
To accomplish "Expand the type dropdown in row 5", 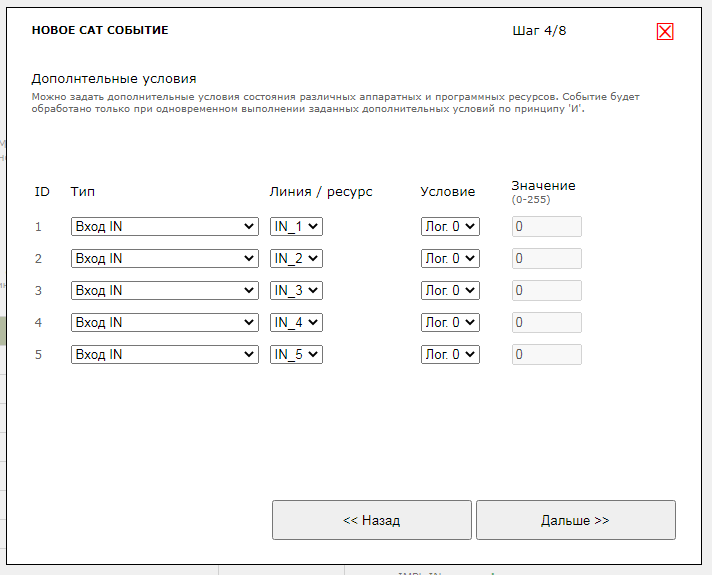I will coord(164,355).
